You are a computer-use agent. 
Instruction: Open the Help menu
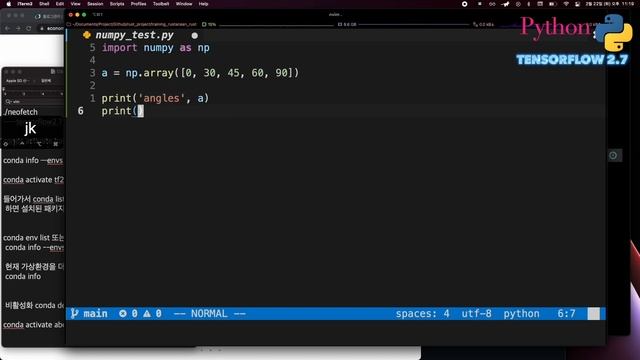203,4
